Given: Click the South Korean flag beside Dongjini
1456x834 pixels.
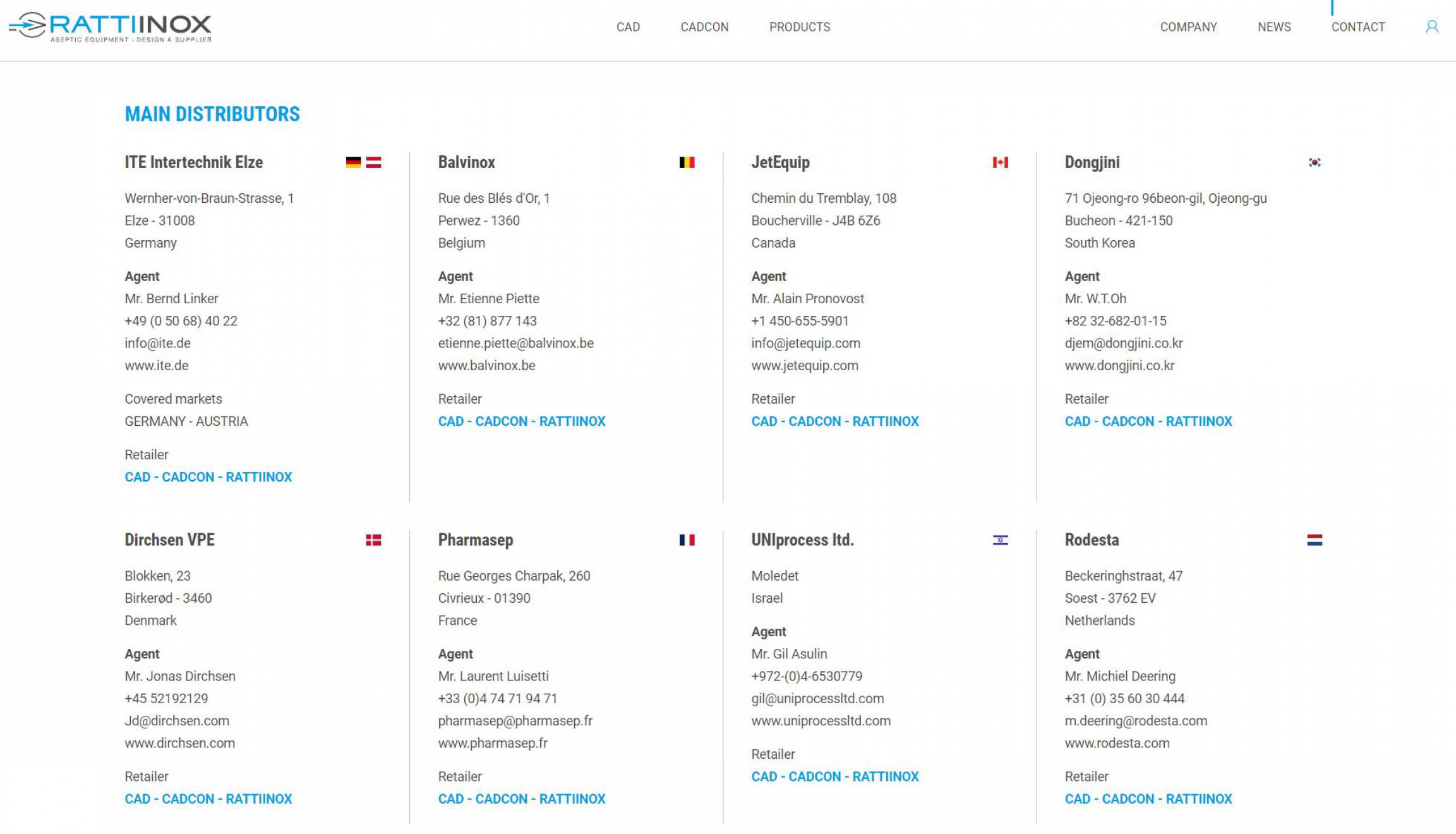Looking at the screenshot, I should tap(1315, 162).
